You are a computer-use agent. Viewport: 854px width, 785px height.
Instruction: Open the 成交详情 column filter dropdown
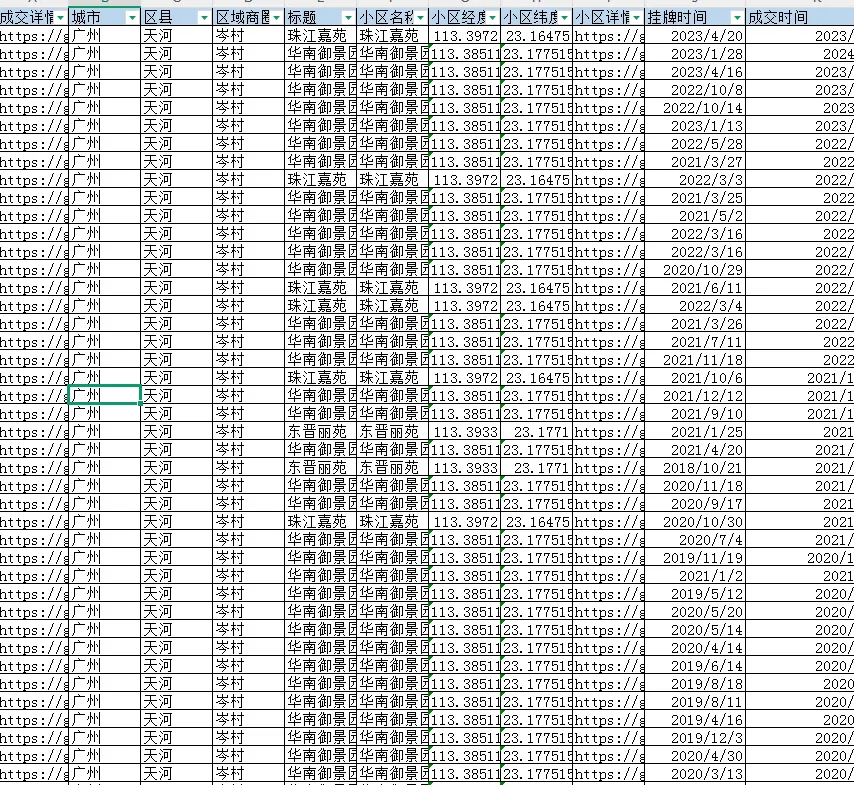coord(60,18)
